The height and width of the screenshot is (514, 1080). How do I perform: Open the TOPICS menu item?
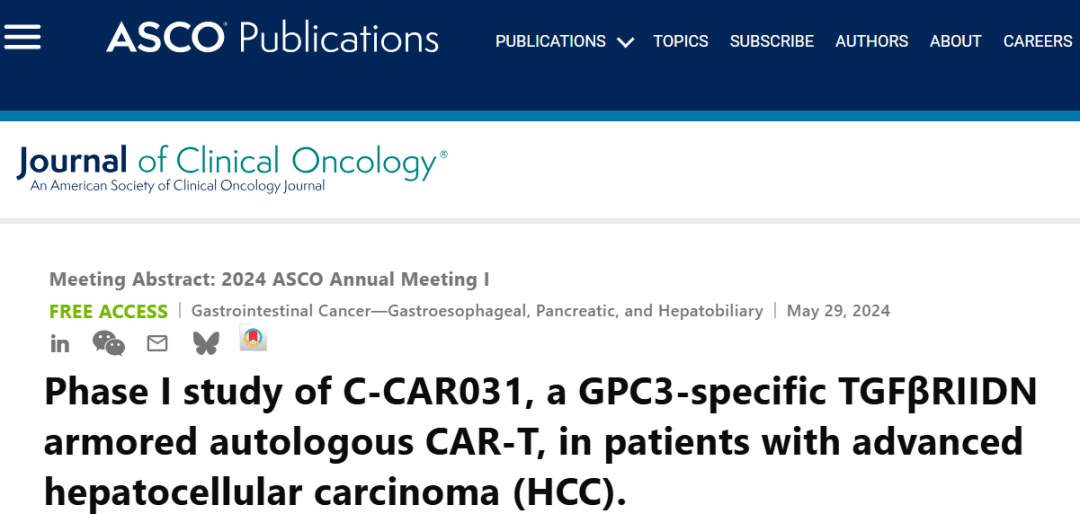(681, 41)
